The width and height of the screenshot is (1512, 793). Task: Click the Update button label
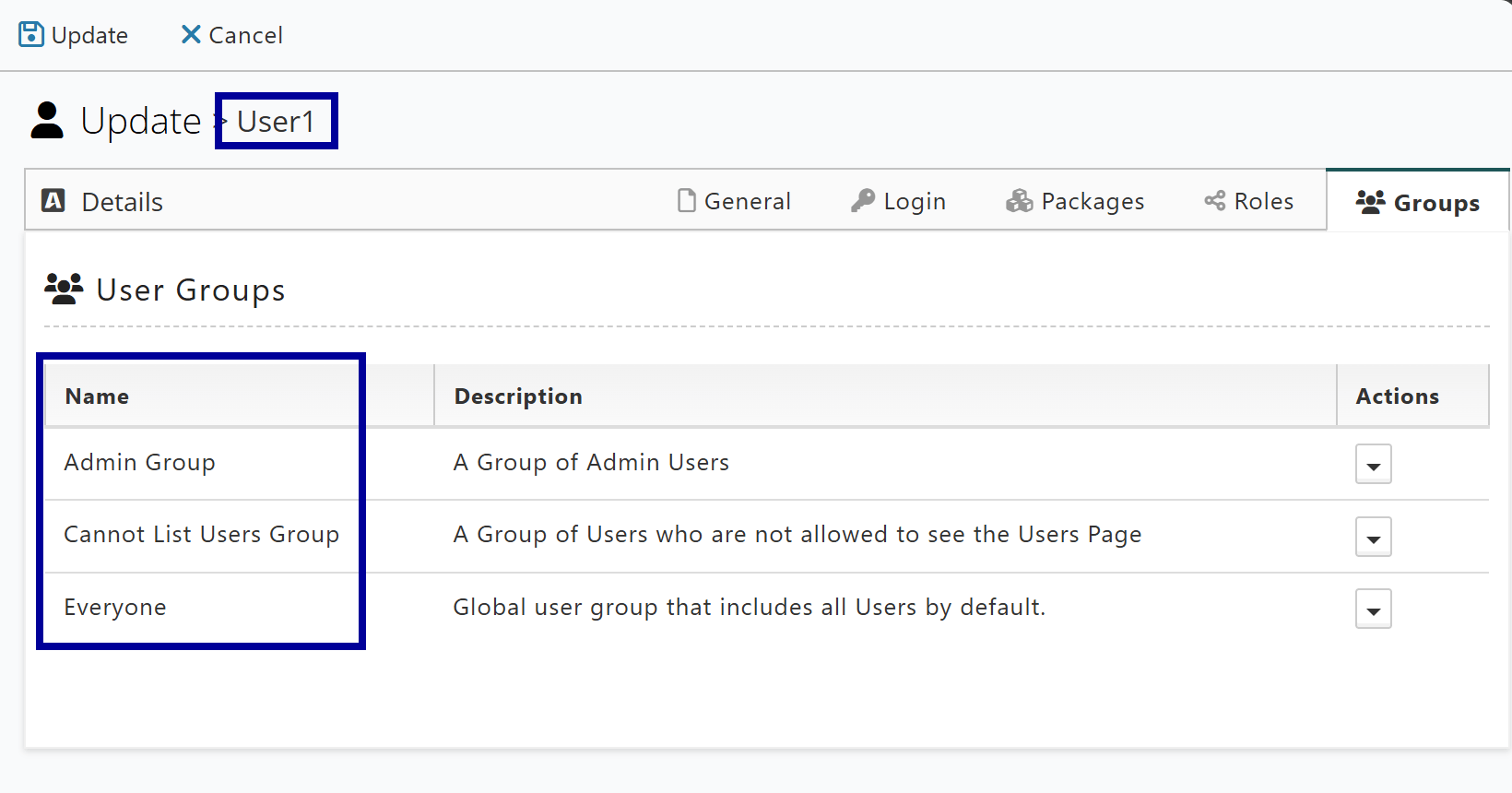[x=89, y=35]
